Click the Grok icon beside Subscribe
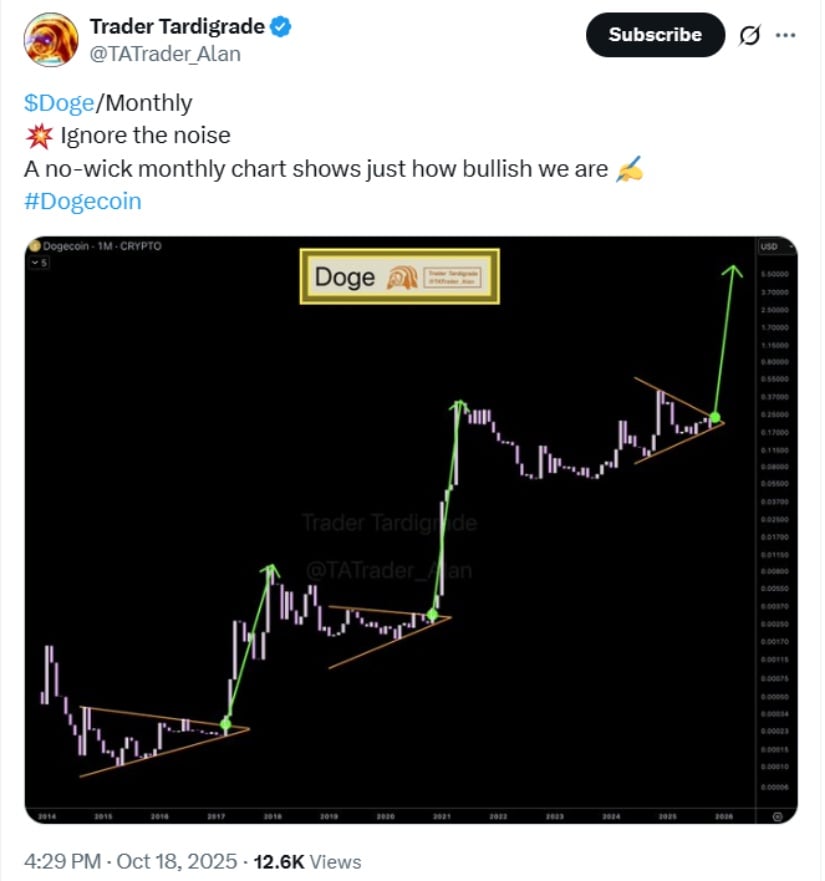Viewport: 825px width, 881px height. [749, 35]
